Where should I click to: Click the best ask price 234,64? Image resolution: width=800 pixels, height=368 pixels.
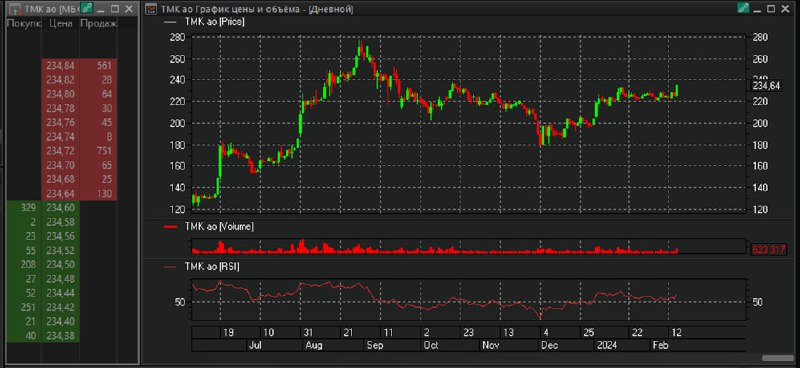point(60,194)
